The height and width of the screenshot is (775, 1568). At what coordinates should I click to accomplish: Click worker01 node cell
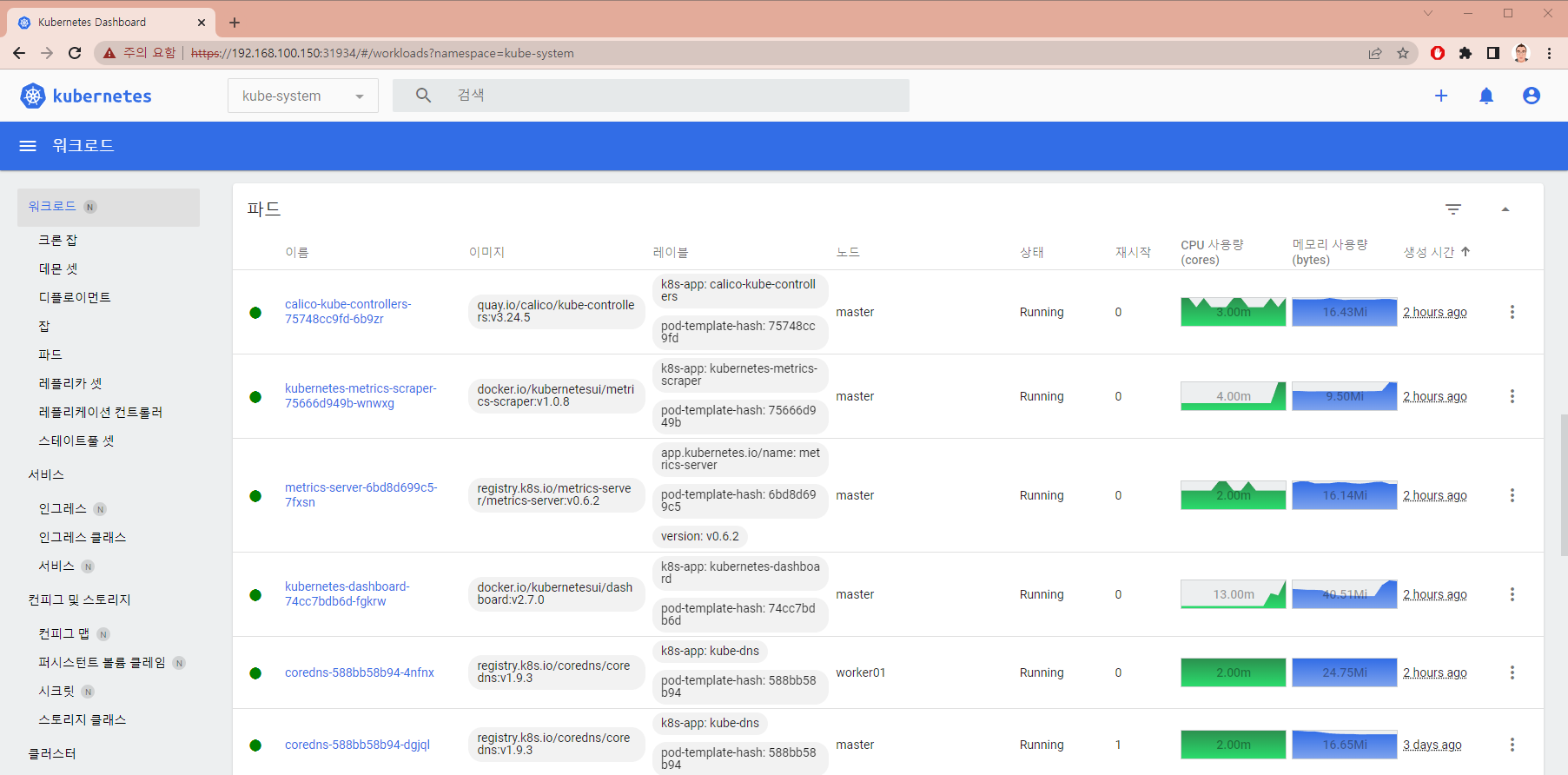(861, 672)
